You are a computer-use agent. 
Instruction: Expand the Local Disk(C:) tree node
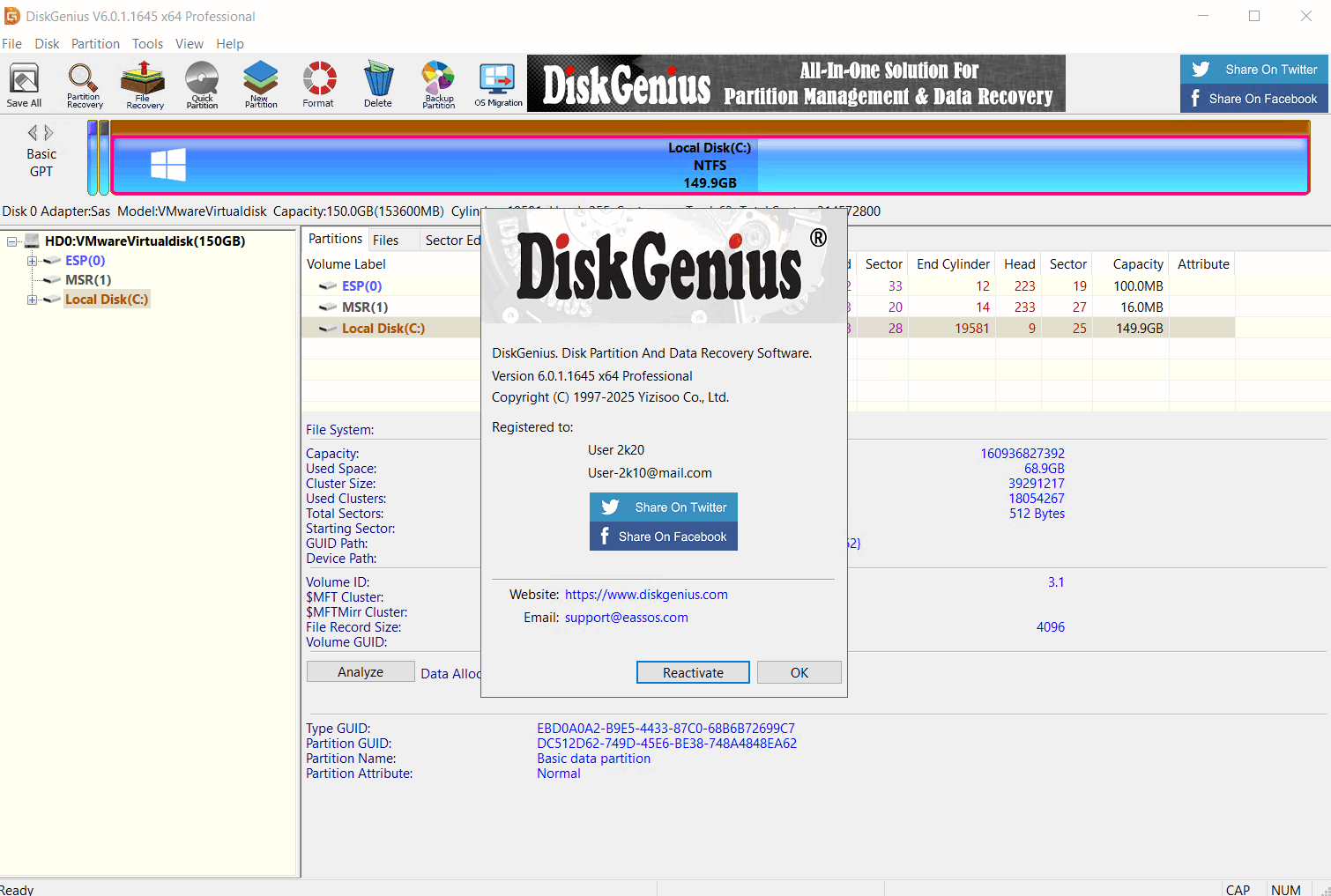point(32,300)
